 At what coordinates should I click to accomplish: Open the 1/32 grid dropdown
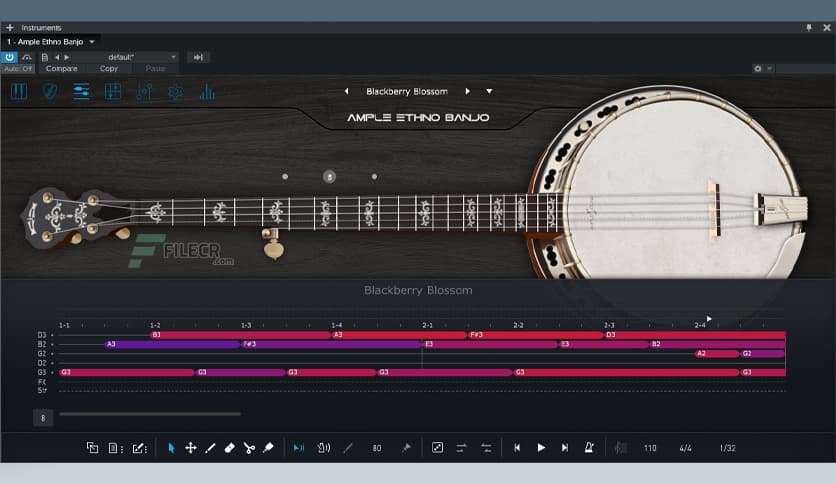[x=727, y=448]
